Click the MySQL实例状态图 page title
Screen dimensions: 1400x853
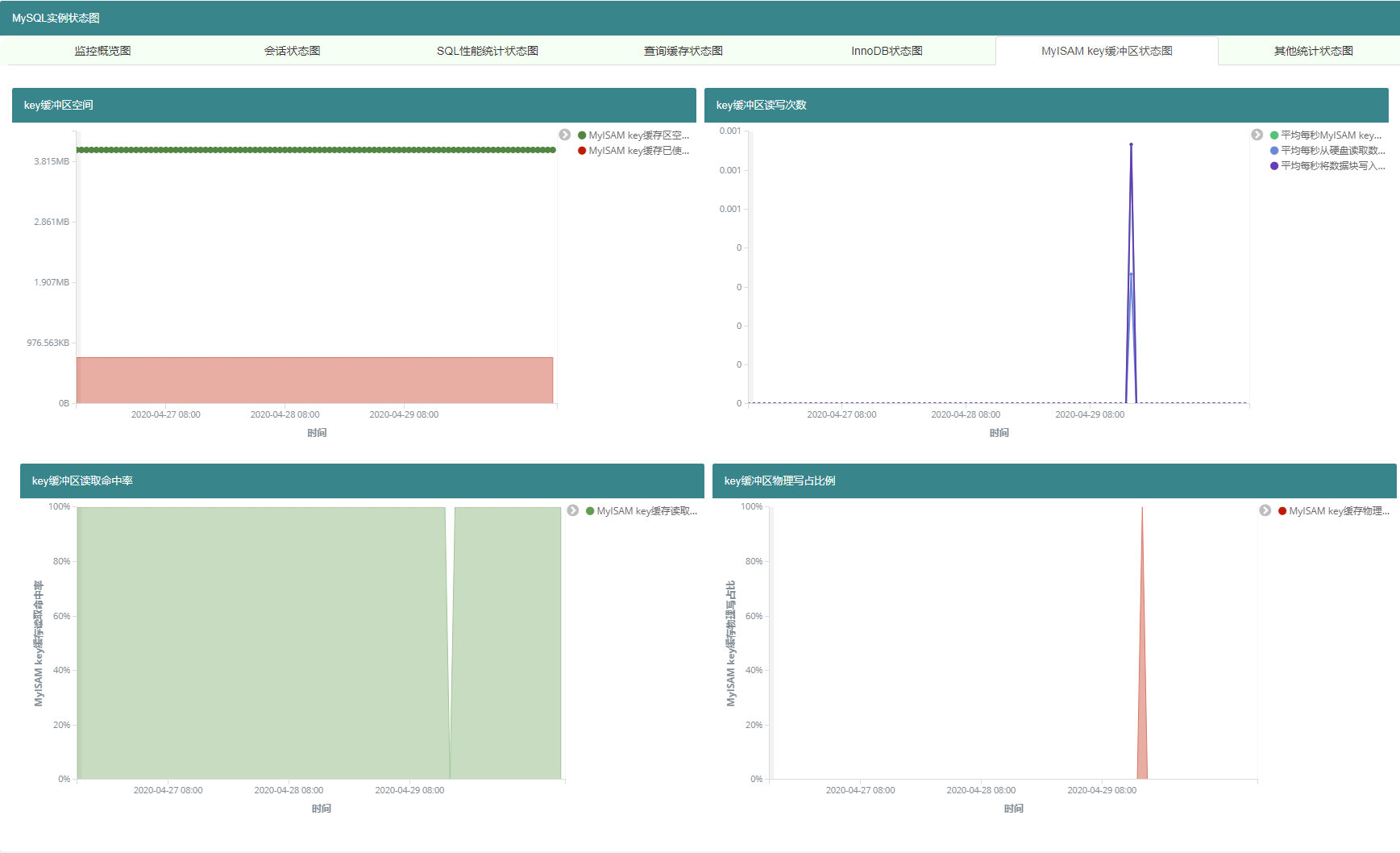point(56,18)
